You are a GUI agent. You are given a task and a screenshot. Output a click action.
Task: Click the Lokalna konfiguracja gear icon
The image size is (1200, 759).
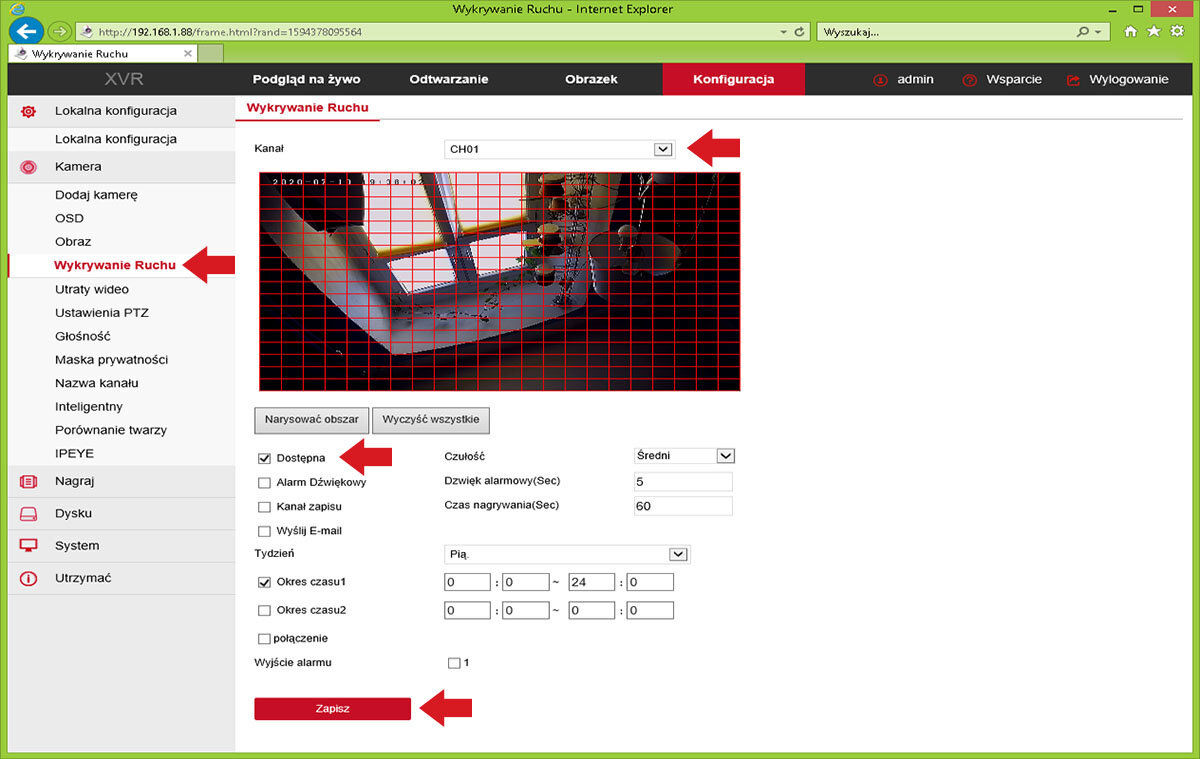point(29,111)
